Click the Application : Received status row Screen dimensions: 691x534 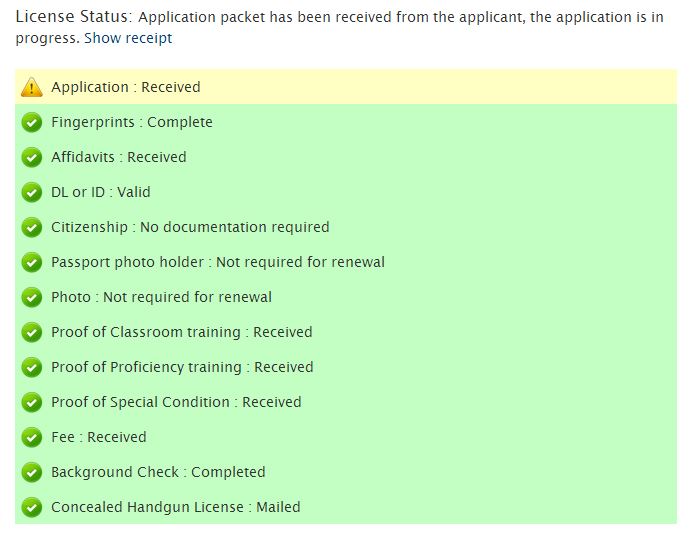tap(126, 87)
